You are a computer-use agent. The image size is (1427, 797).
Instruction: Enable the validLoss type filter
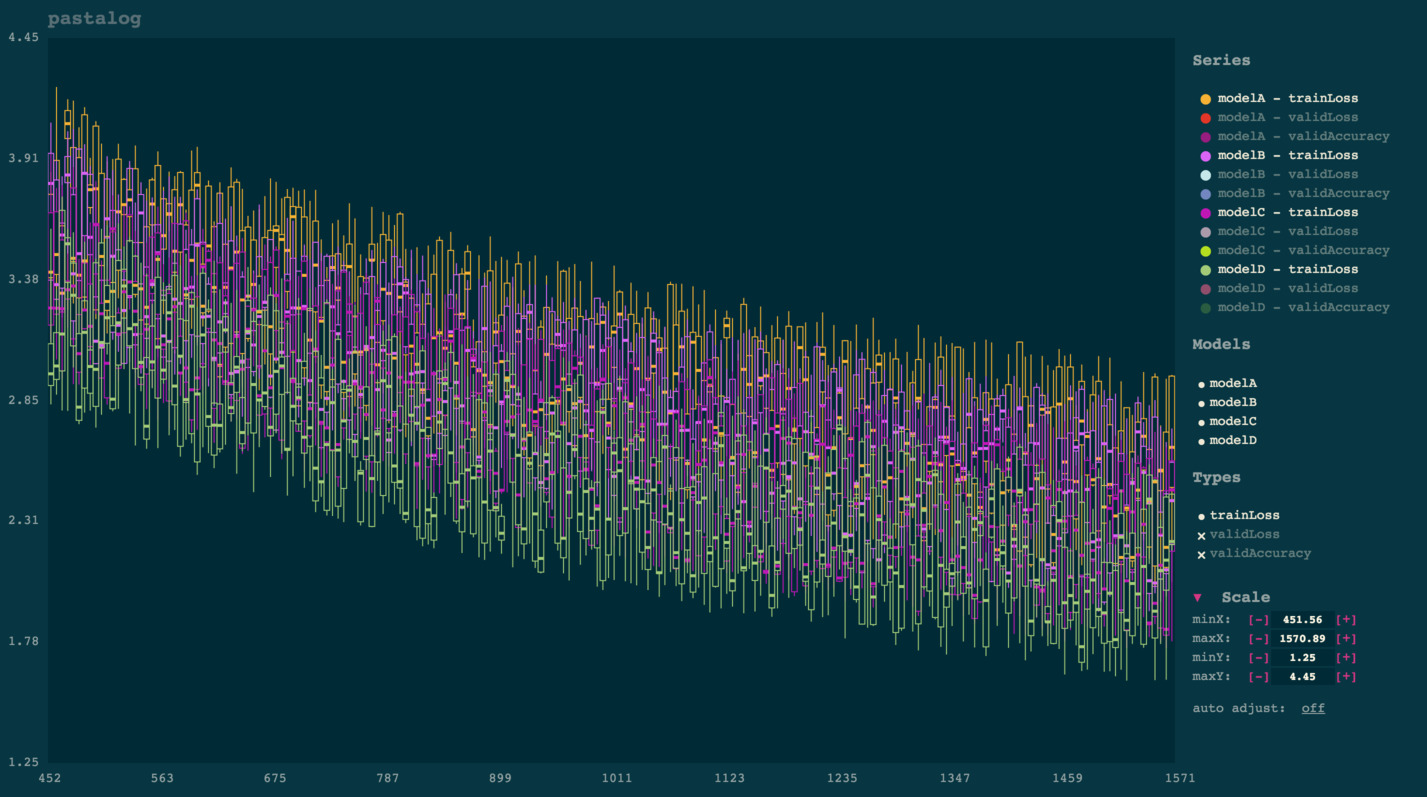pyautogui.click(x=1244, y=535)
